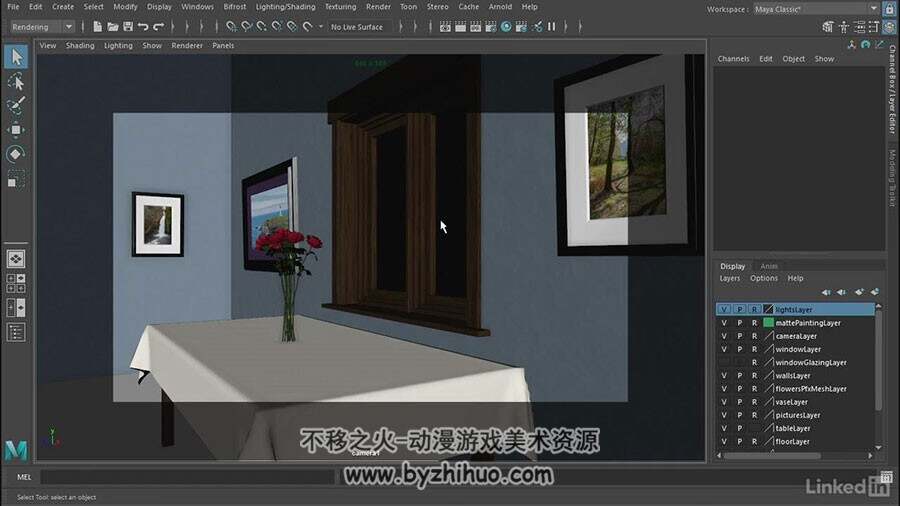The image size is (900, 506).
Task: Switch to the Anim tab
Action: [x=769, y=266]
